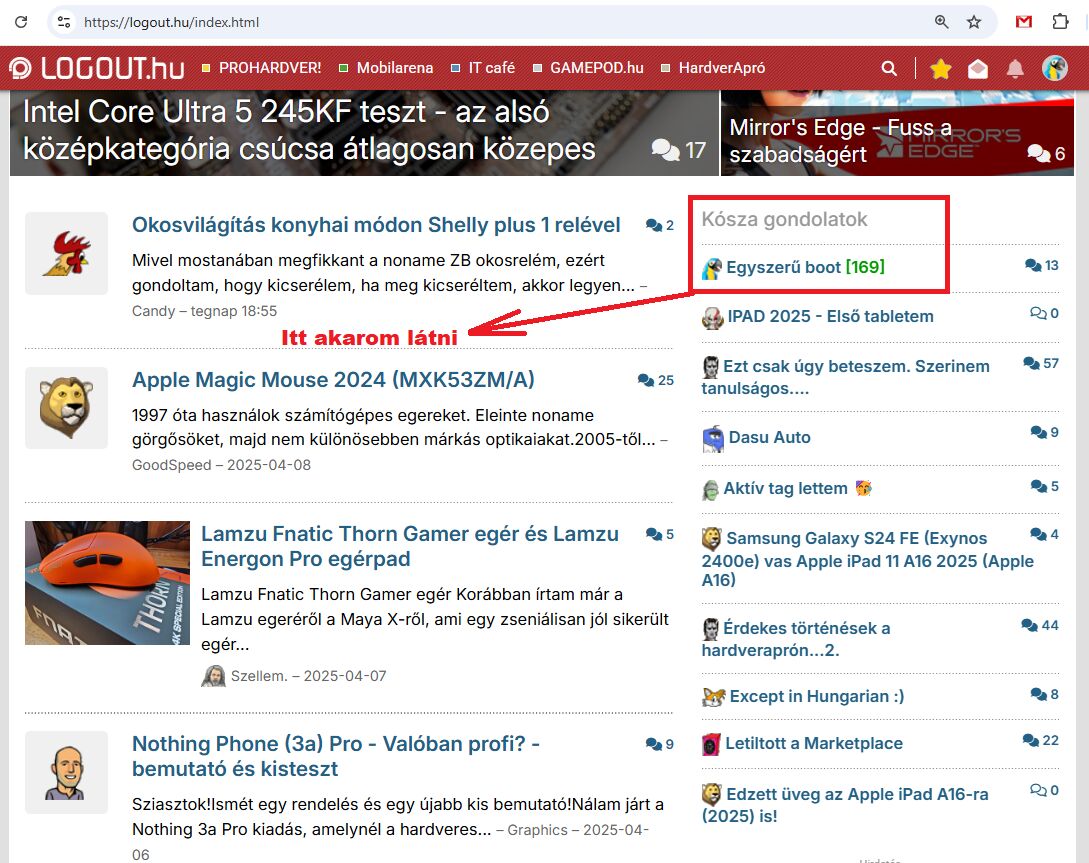Click the 44 comments icon by Érdekes történések
This screenshot has width=1089, height=863.
(1040, 626)
